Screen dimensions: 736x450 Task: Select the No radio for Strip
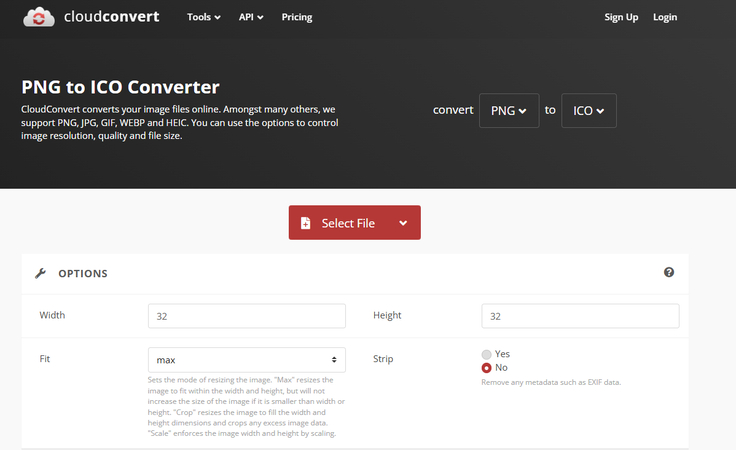pyautogui.click(x=486, y=368)
